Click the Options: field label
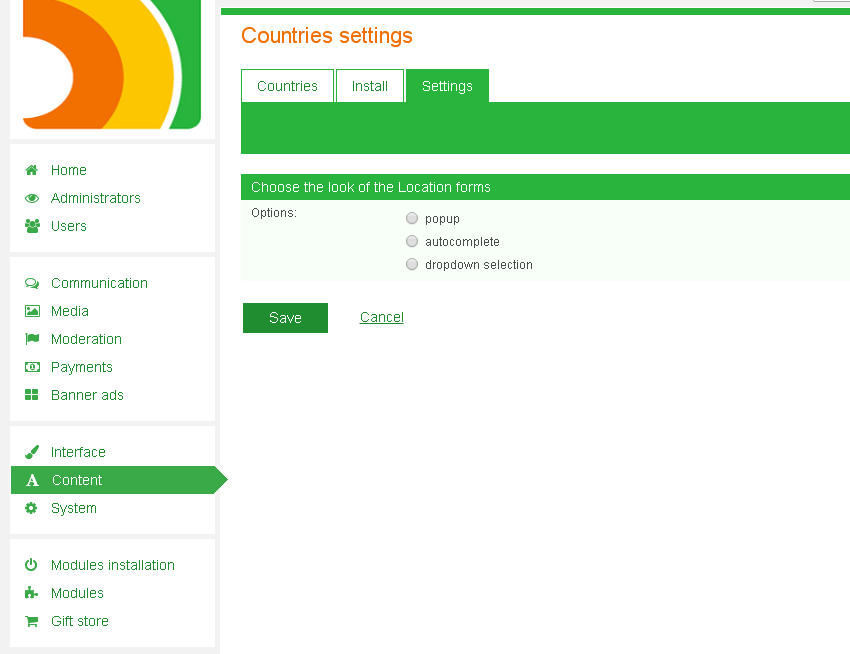Image resolution: width=850 pixels, height=654 pixels. pyautogui.click(x=274, y=213)
